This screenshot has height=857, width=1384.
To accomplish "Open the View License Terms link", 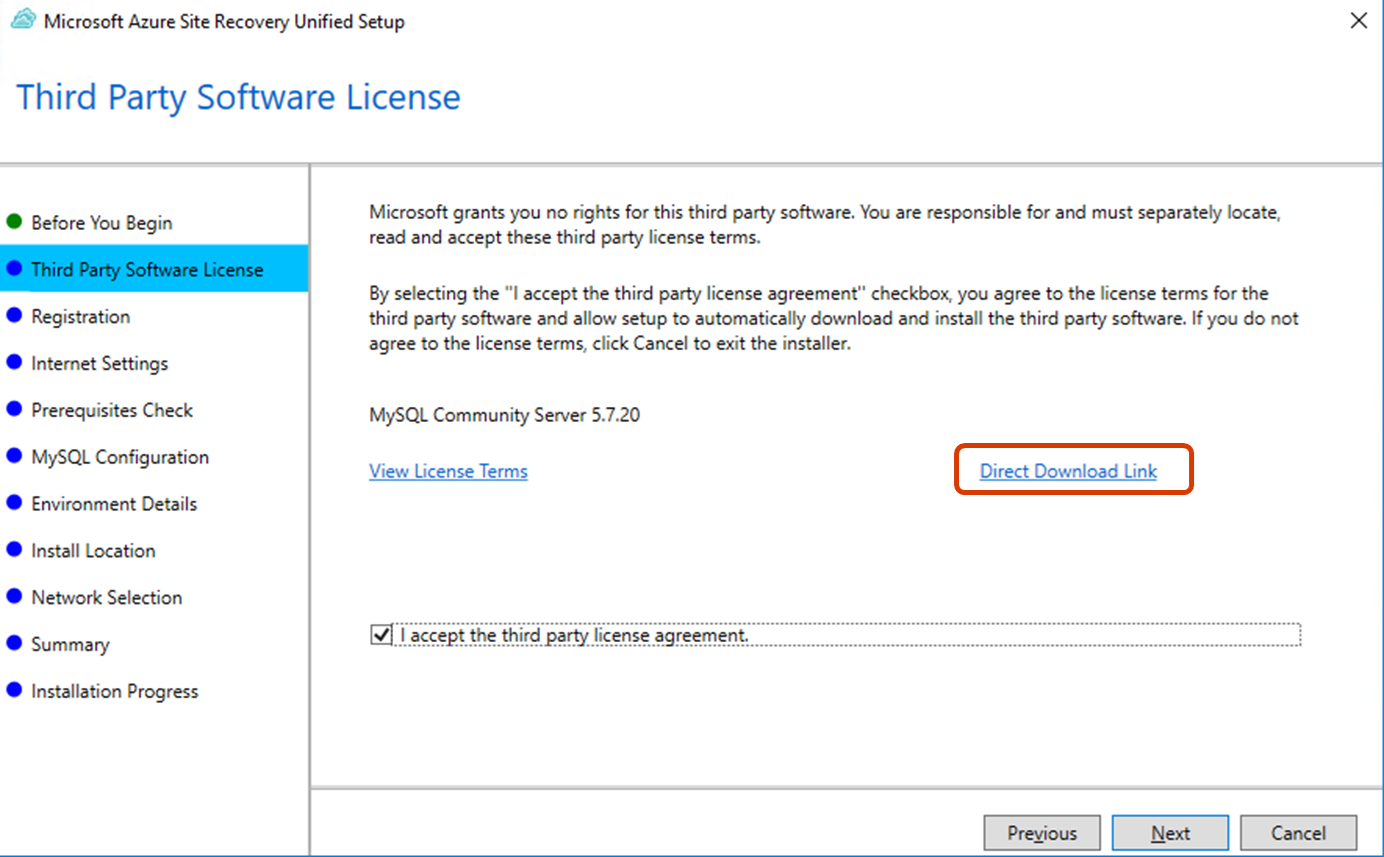I will 448,471.
